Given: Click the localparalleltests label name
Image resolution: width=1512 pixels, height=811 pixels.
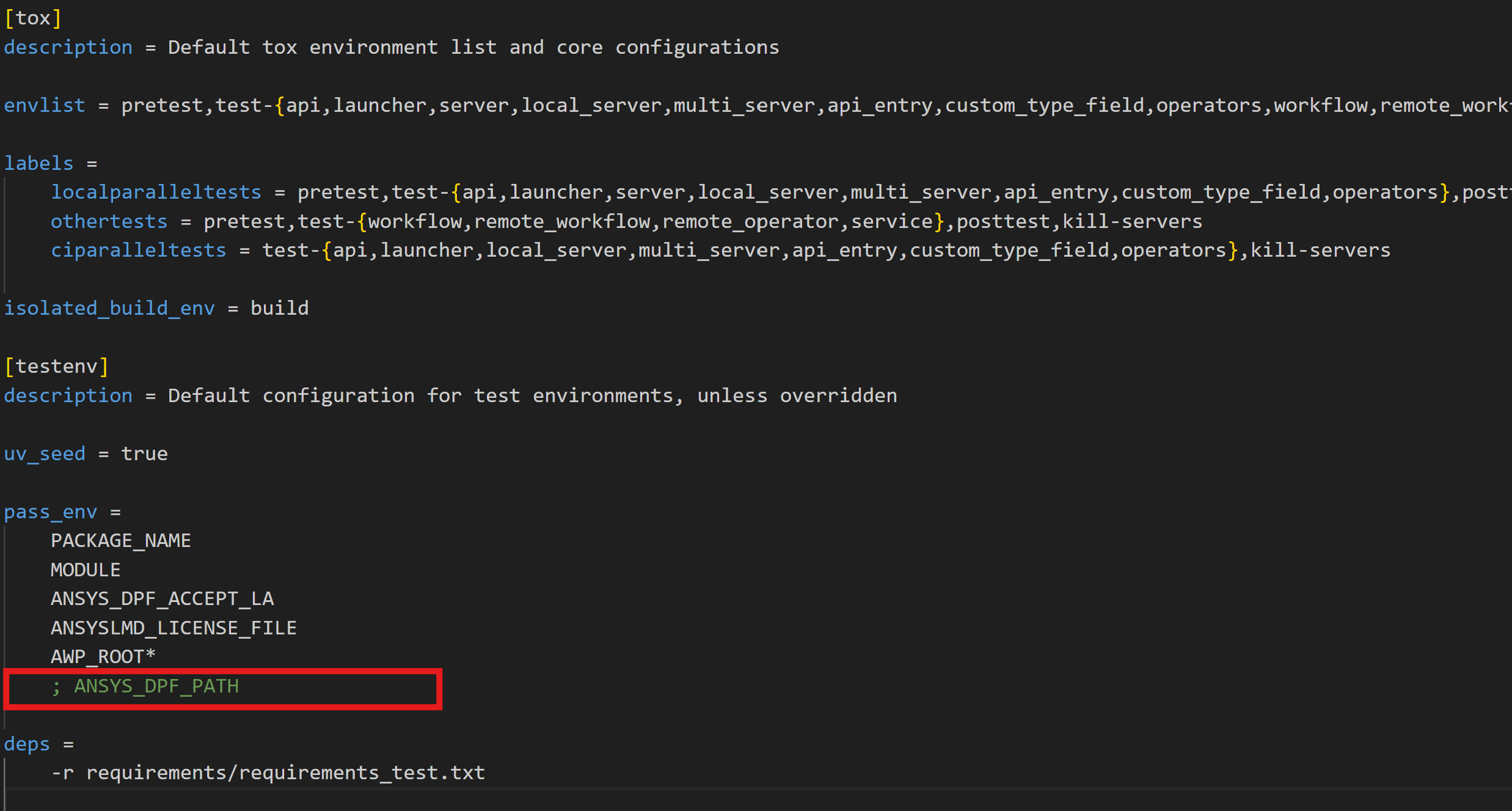Looking at the screenshot, I should (x=156, y=192).
